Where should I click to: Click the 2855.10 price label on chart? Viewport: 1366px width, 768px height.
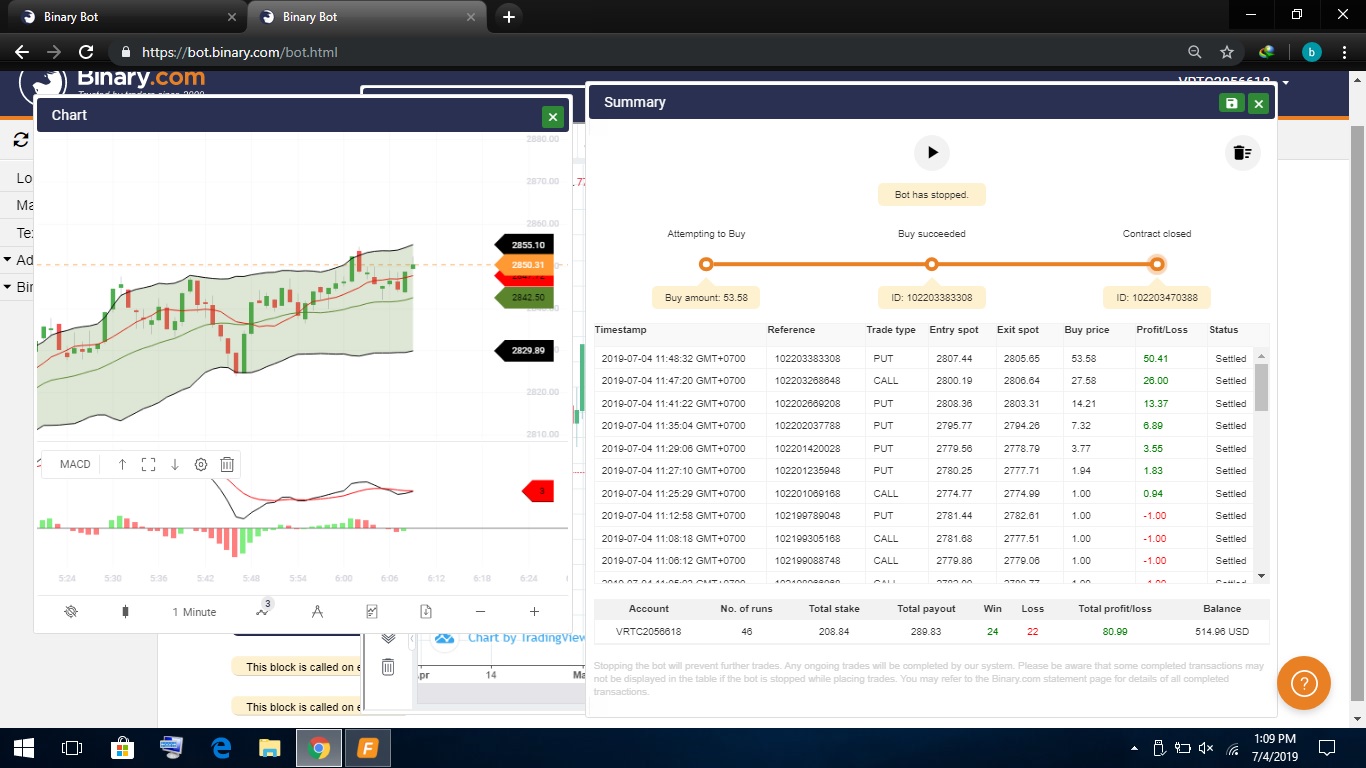pyautogui.click(x=526, y=245)
